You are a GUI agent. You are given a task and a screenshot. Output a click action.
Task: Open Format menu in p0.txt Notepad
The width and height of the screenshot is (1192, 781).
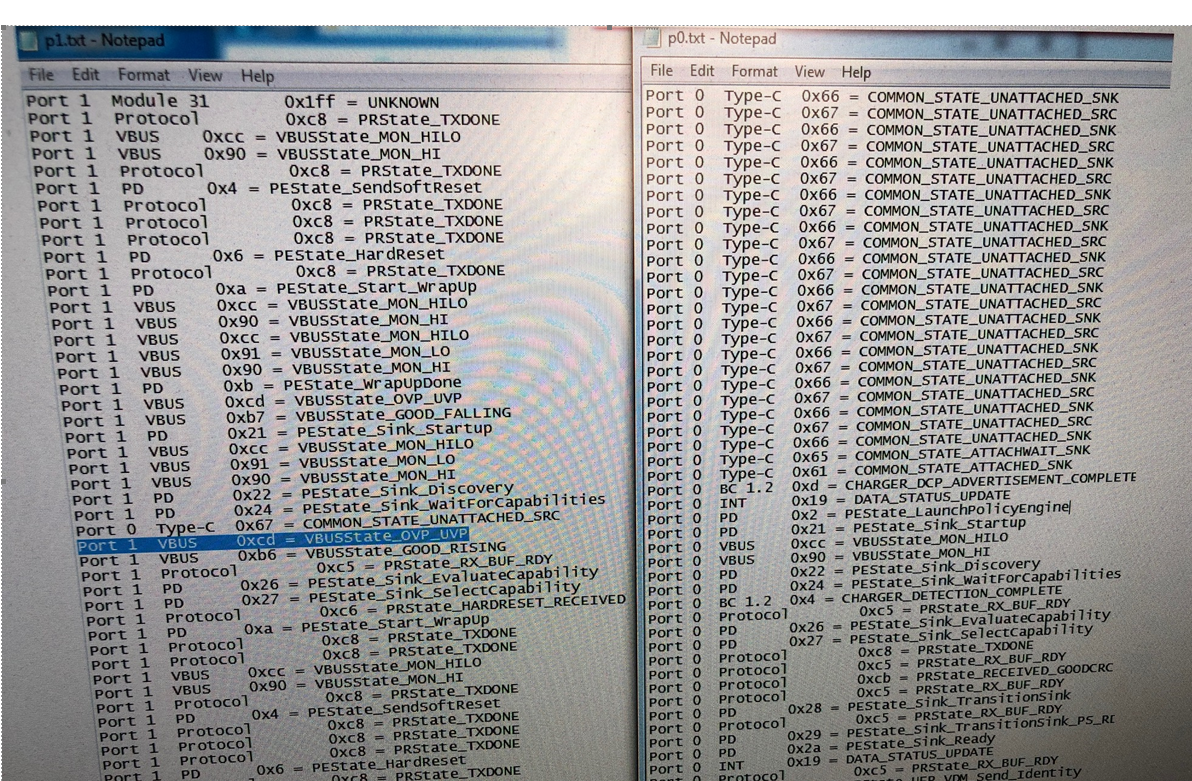pos(754,71)
